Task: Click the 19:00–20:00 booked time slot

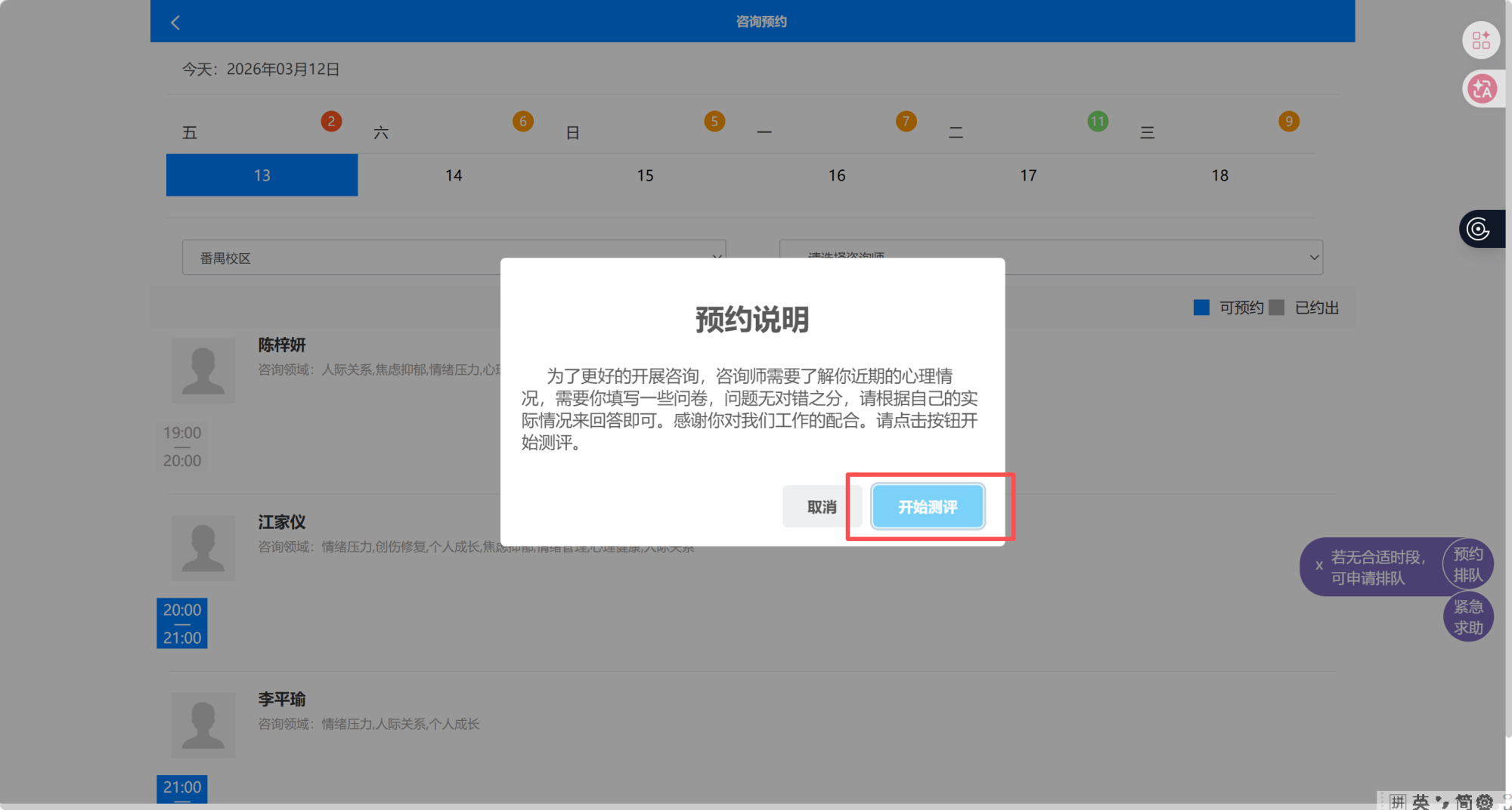Action: [182, 447]
